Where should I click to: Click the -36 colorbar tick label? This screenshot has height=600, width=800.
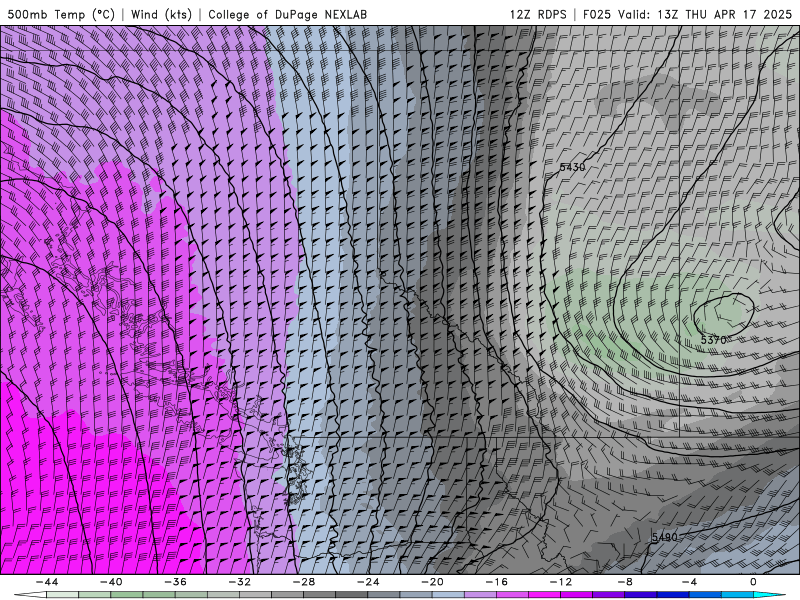click(x=176, y=582)
